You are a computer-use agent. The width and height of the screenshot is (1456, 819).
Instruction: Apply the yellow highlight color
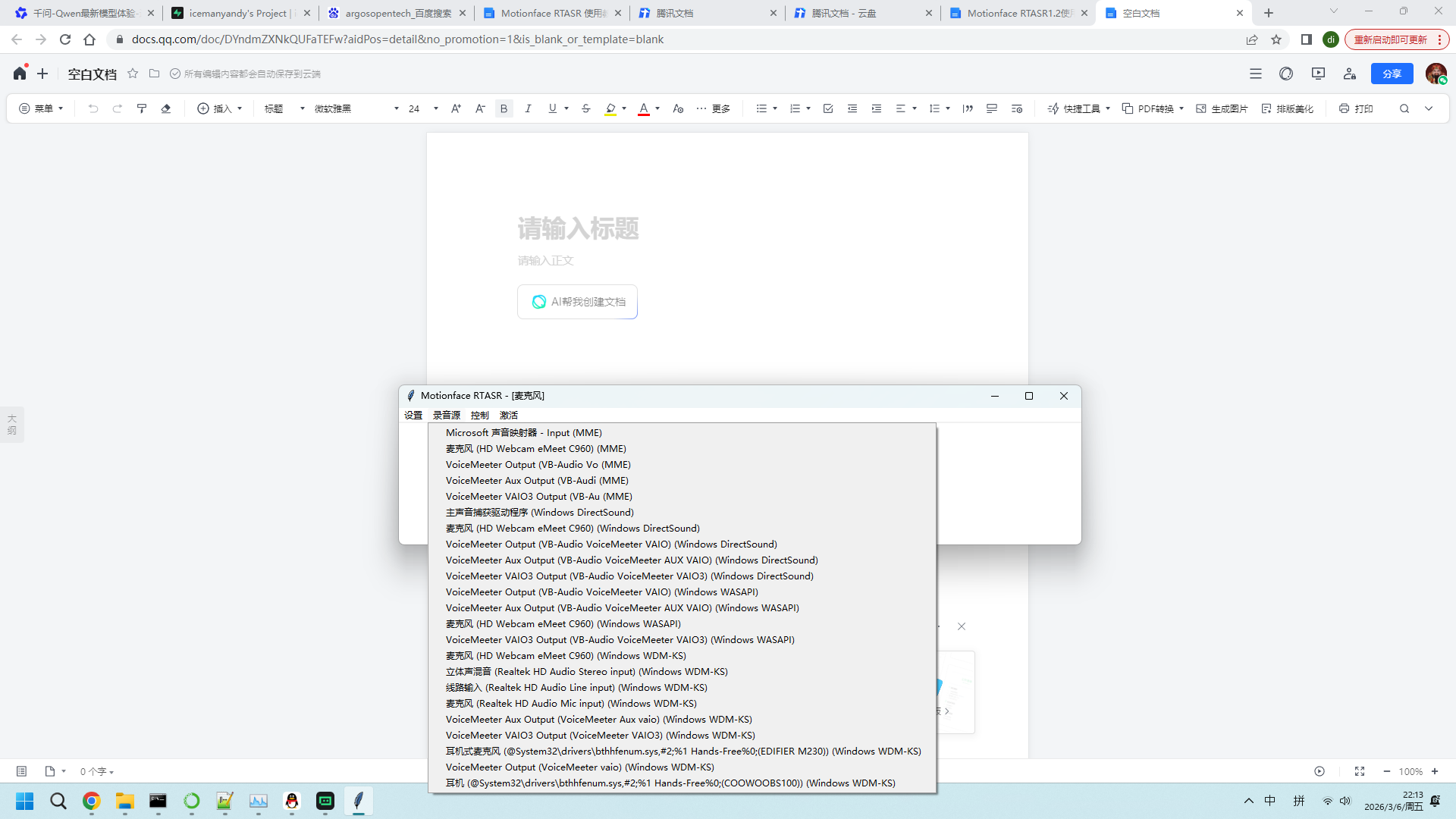pyautogui.click(x=610, y=108)
